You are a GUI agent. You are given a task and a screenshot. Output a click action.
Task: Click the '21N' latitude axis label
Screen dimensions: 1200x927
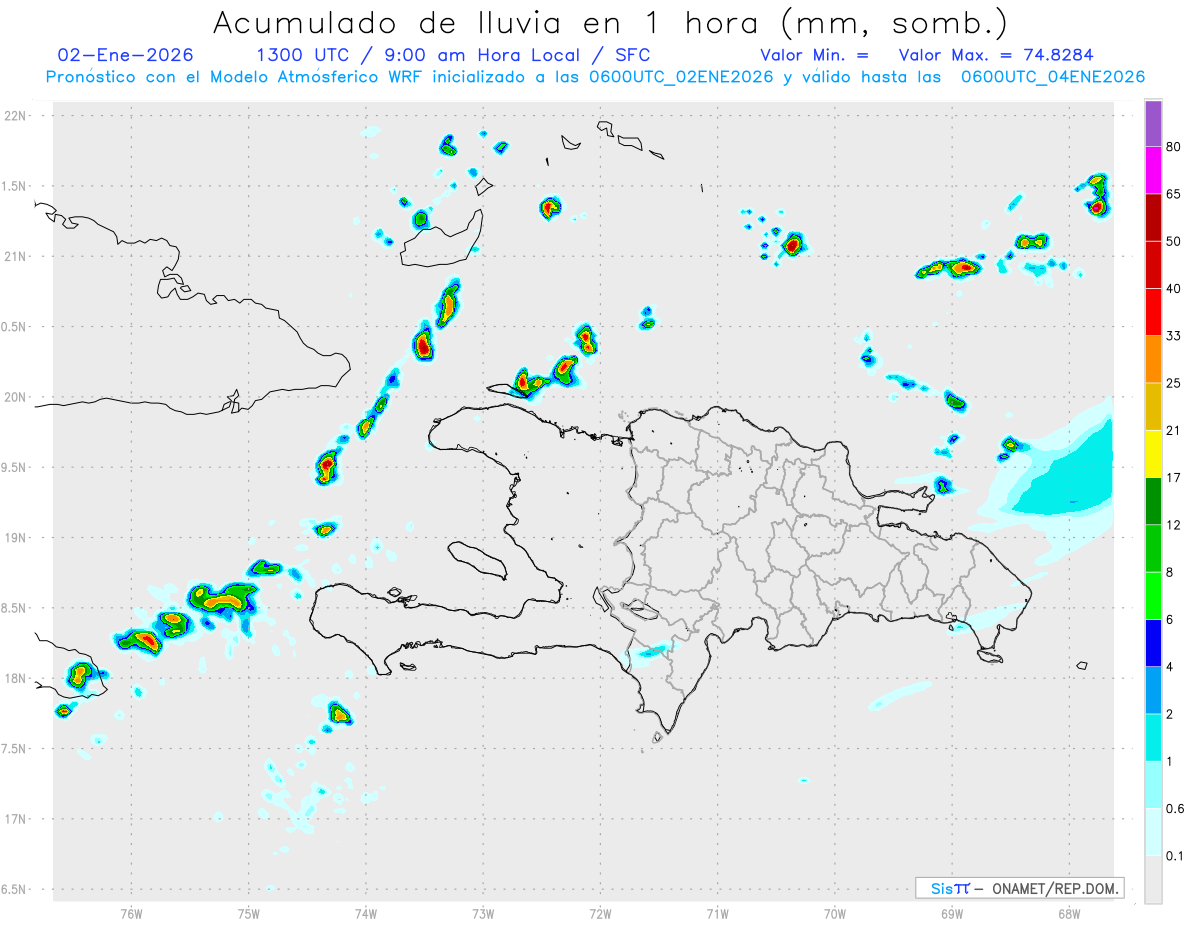[17, 257]
